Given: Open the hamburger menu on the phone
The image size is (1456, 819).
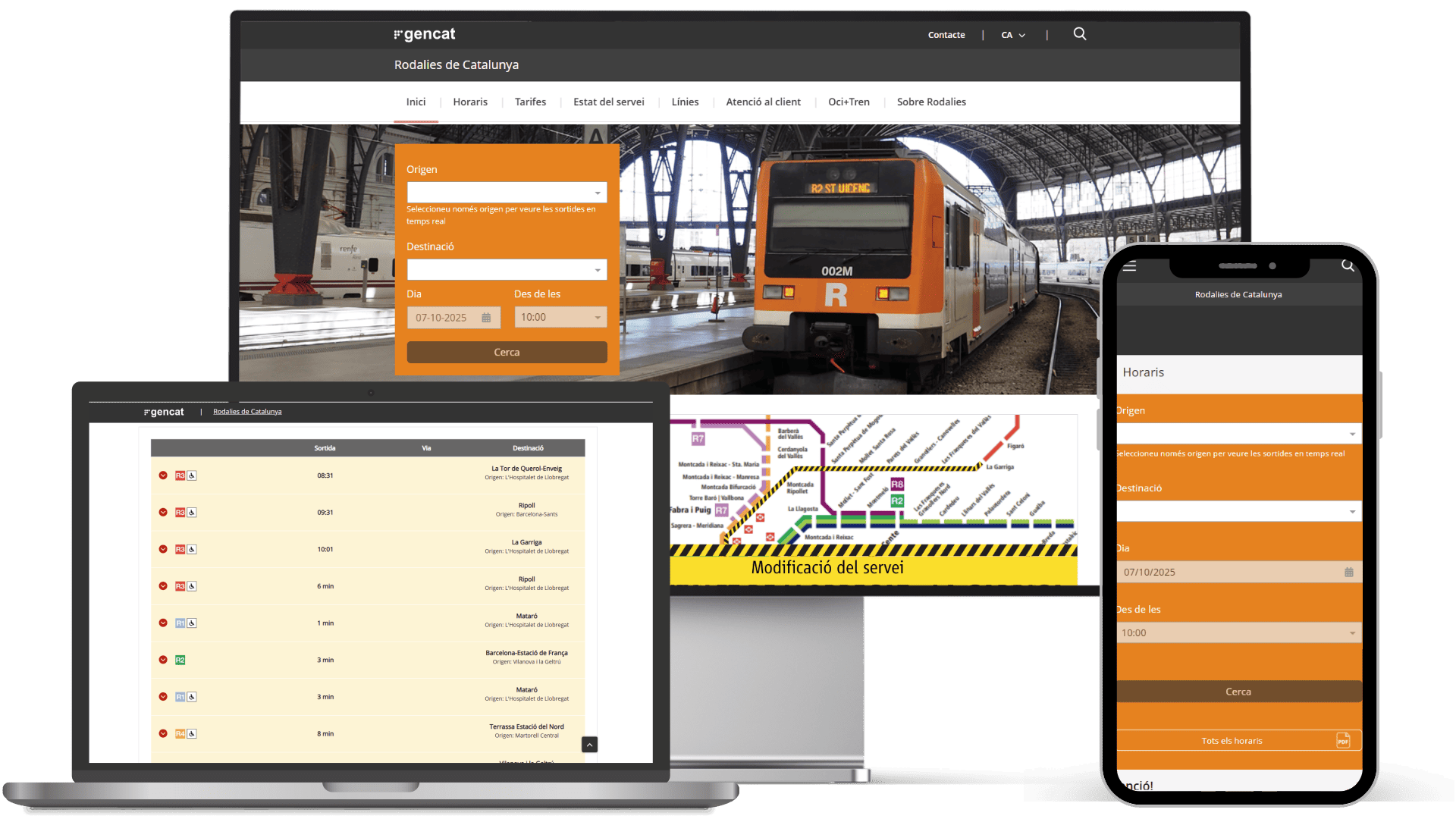Looking at the screenshot, I should 1129,266.
